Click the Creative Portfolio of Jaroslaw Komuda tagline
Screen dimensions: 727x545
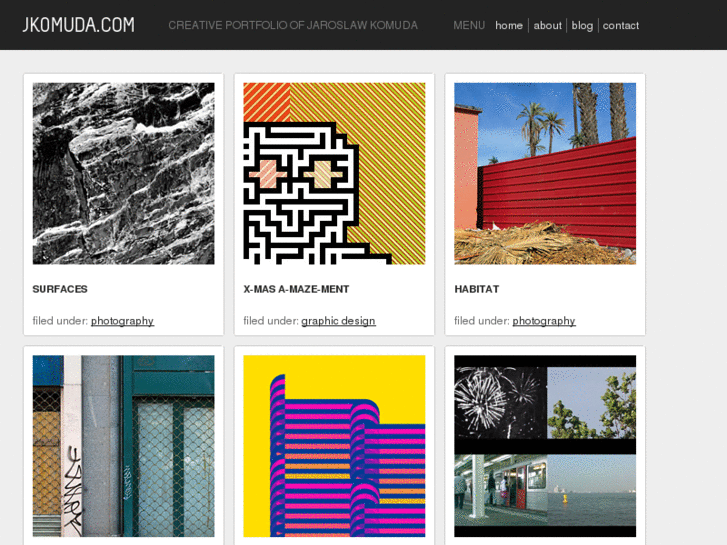click(x=293, y=26)
